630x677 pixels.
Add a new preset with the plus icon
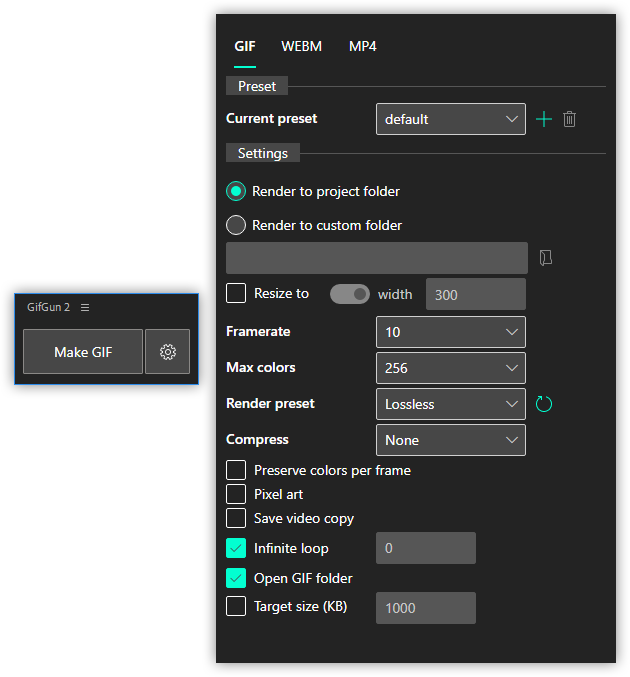[544, 119]
